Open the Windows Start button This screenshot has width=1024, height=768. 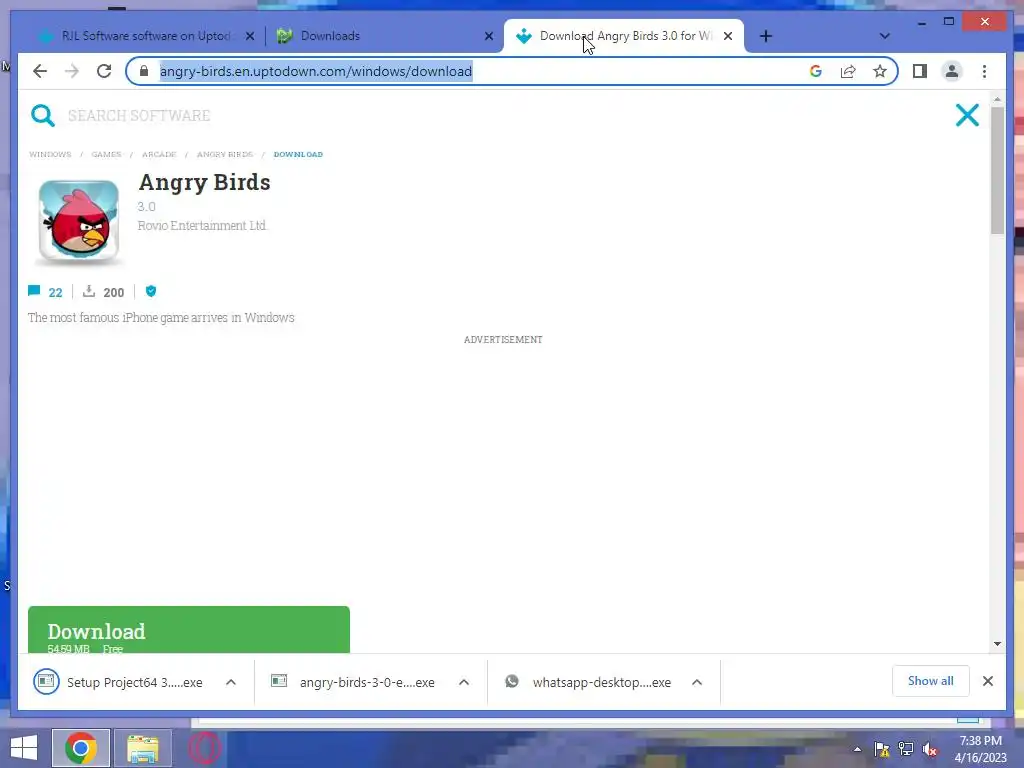24,748
